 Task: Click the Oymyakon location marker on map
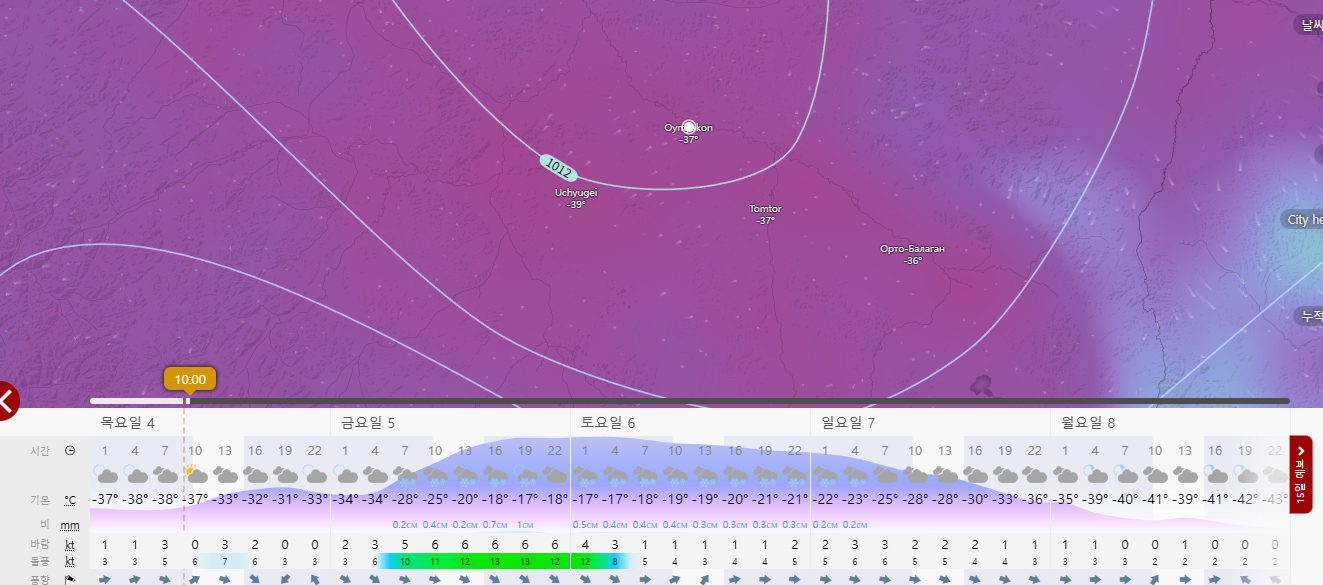coord(688,127)
